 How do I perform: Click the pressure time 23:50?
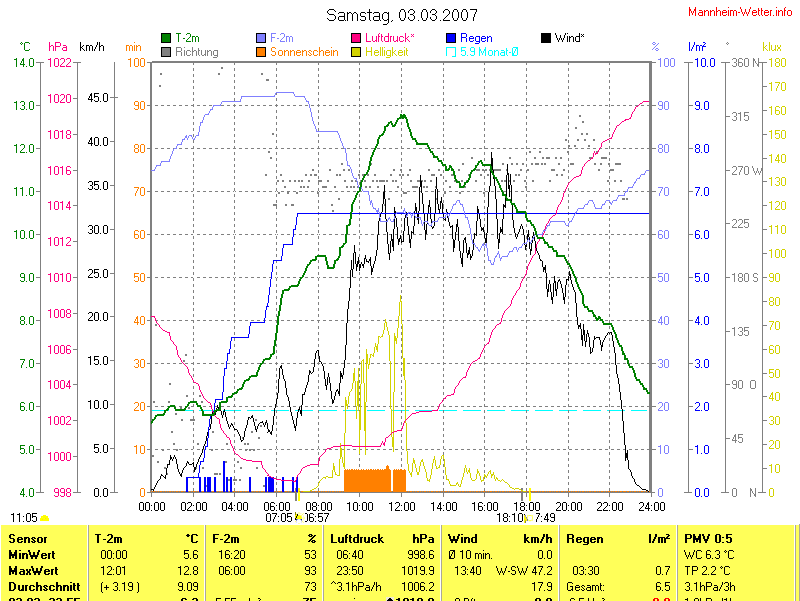[x=349, y=570]
